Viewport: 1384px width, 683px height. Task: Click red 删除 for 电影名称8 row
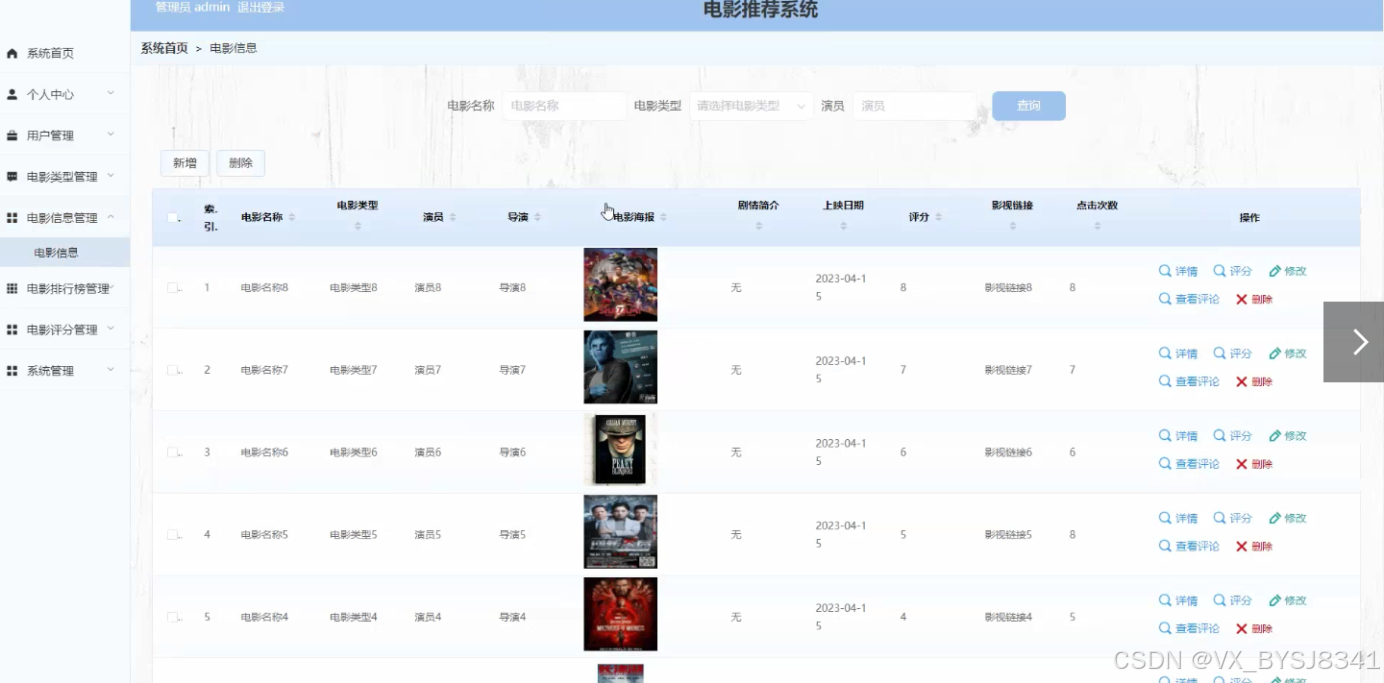pos(1254,299)
